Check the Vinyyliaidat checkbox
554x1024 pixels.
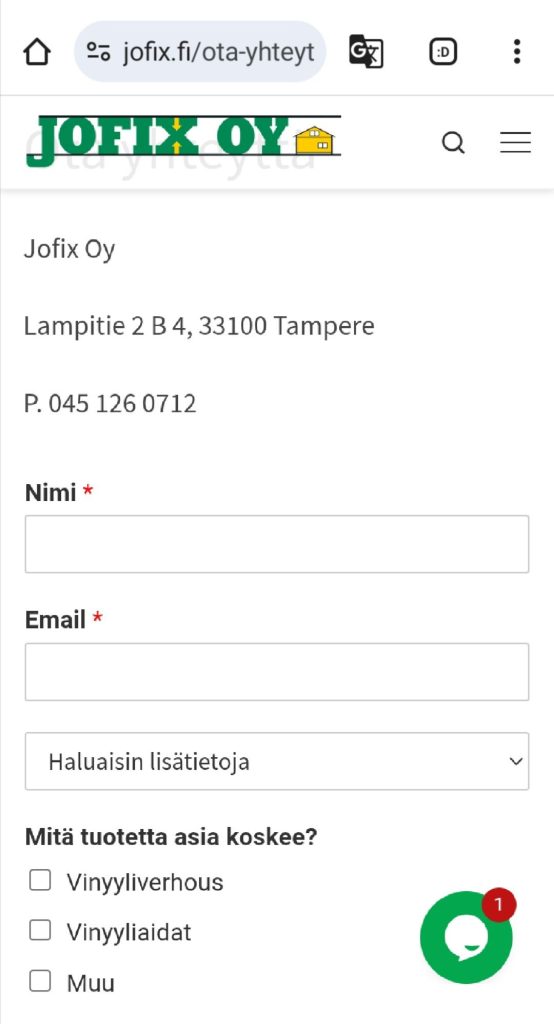40,931
